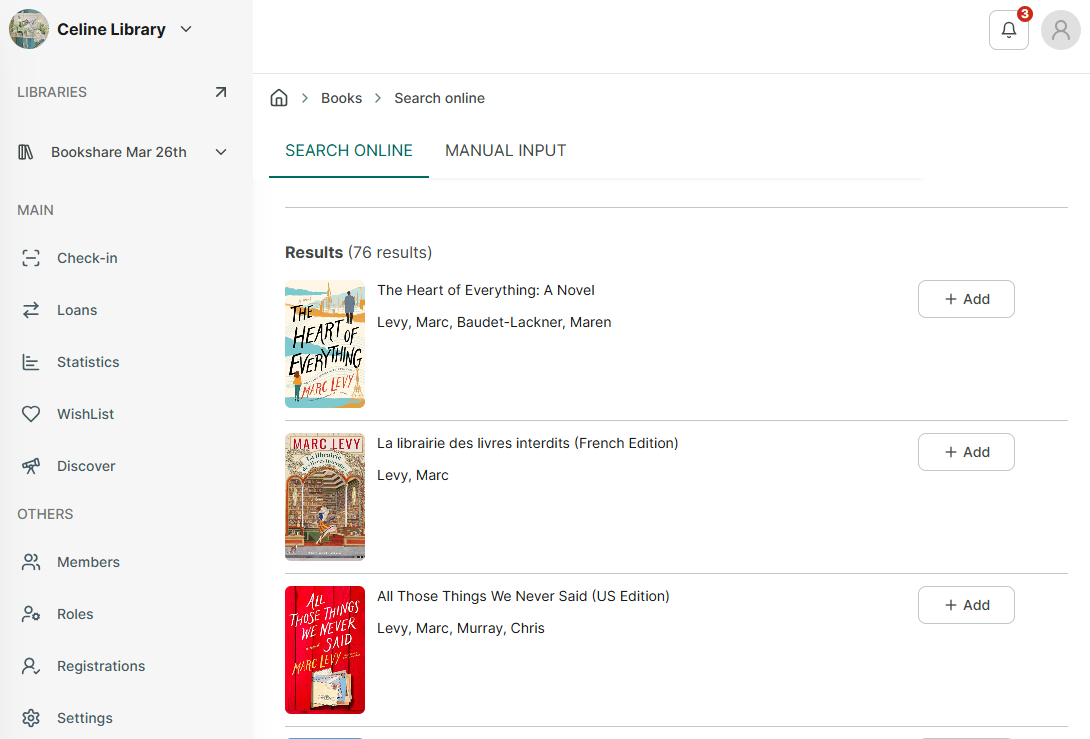Screen dimensions: 1090x739
Task: Open the notifications bell
Action: tap(1008, 30)
